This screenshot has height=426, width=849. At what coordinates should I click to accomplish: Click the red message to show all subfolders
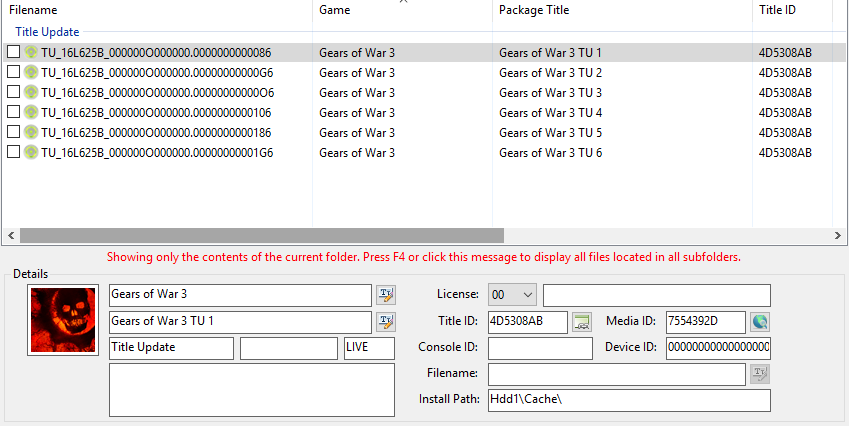pyautogui.click(x=423, y=257)
